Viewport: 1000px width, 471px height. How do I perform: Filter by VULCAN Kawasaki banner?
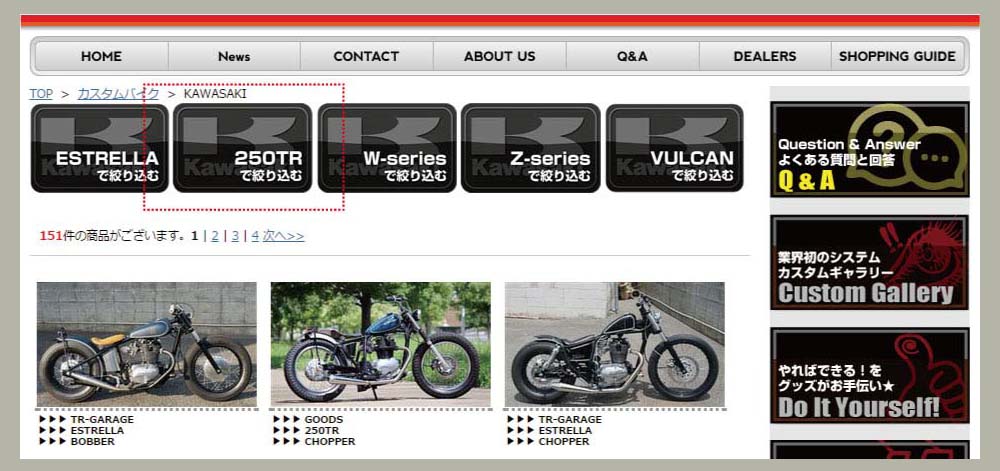click(675, 148)
